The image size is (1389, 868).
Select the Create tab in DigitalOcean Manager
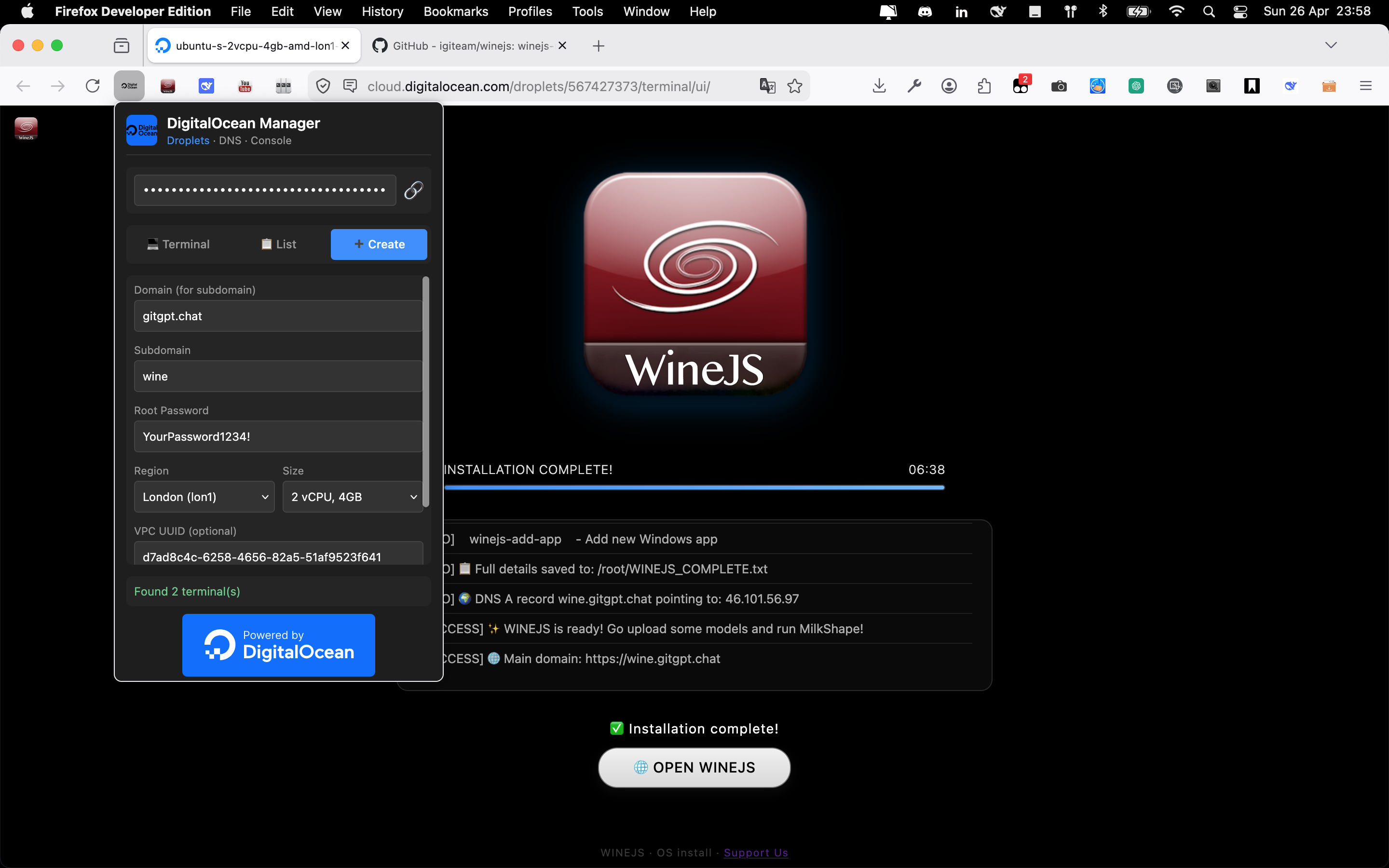click(x=379, y=244)
